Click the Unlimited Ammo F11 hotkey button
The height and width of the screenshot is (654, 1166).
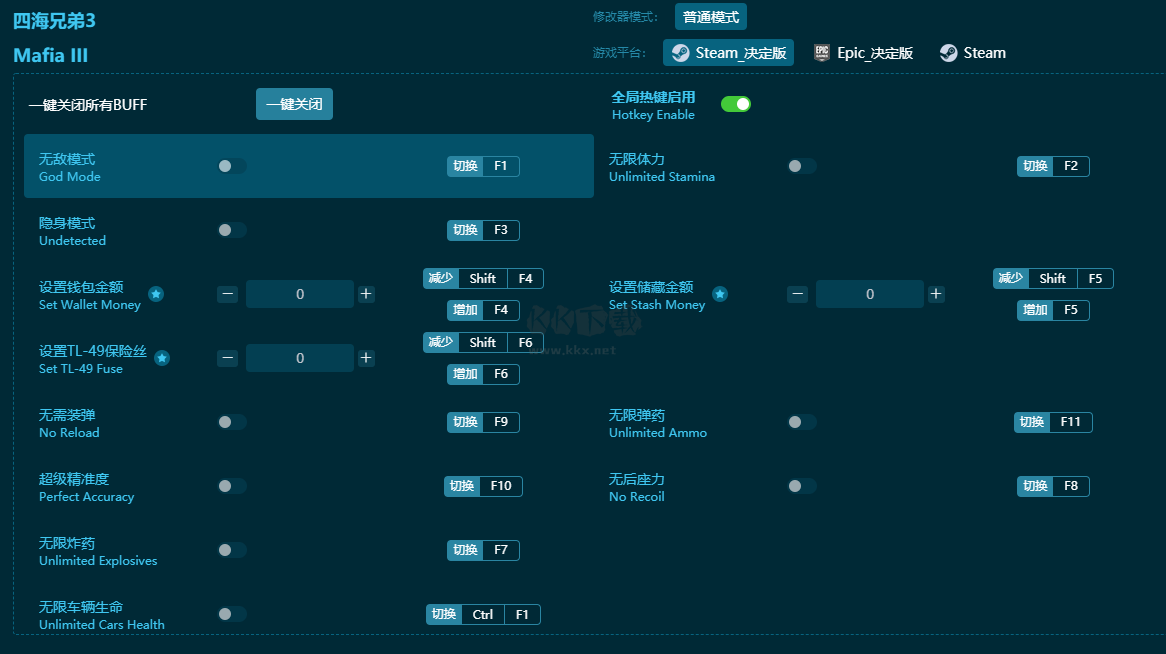pyautogui.click(x=1053, y=422)
